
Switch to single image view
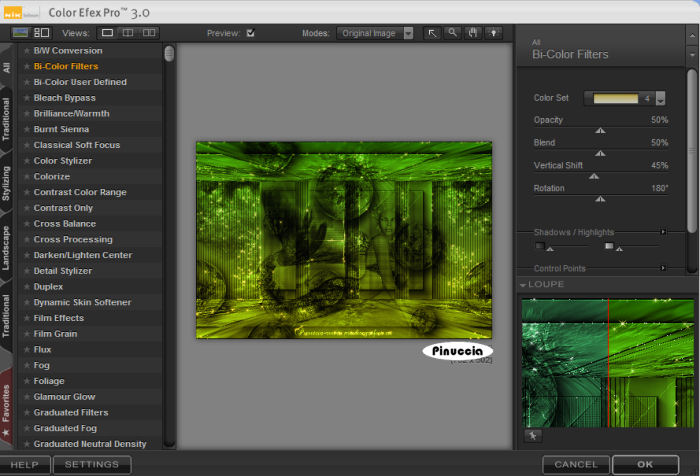(108, 33)
